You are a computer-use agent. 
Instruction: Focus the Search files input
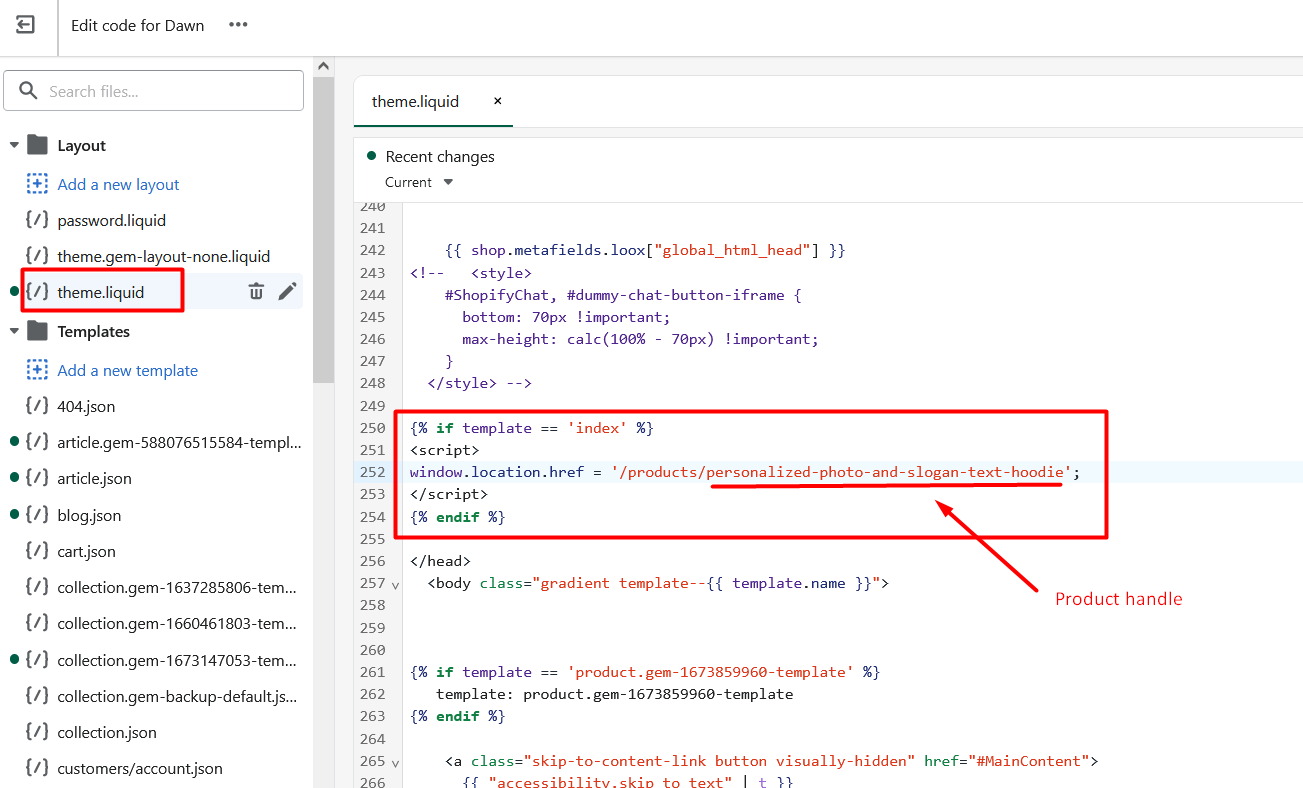tap(165, 91)
